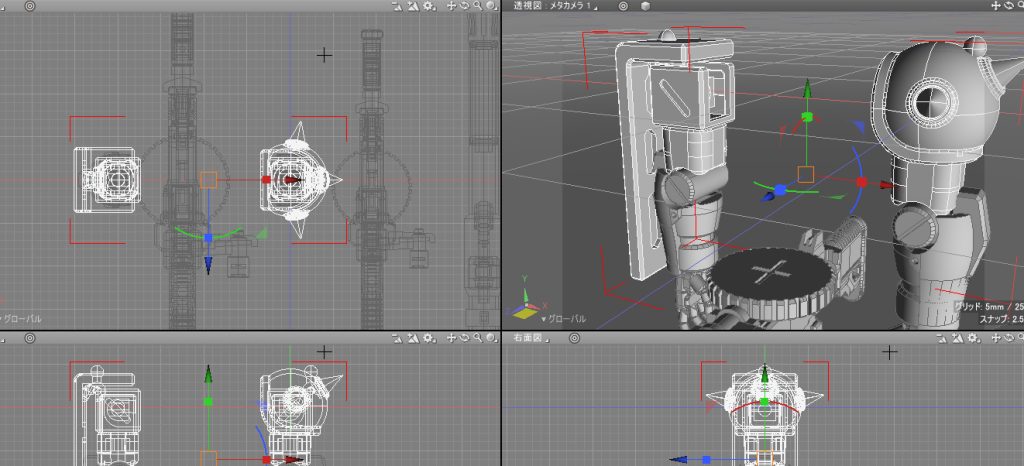The width and height of the screenshot is (1024, 466).
Task: Click orange manipulator center in perspective view
Action: point(806,174)
